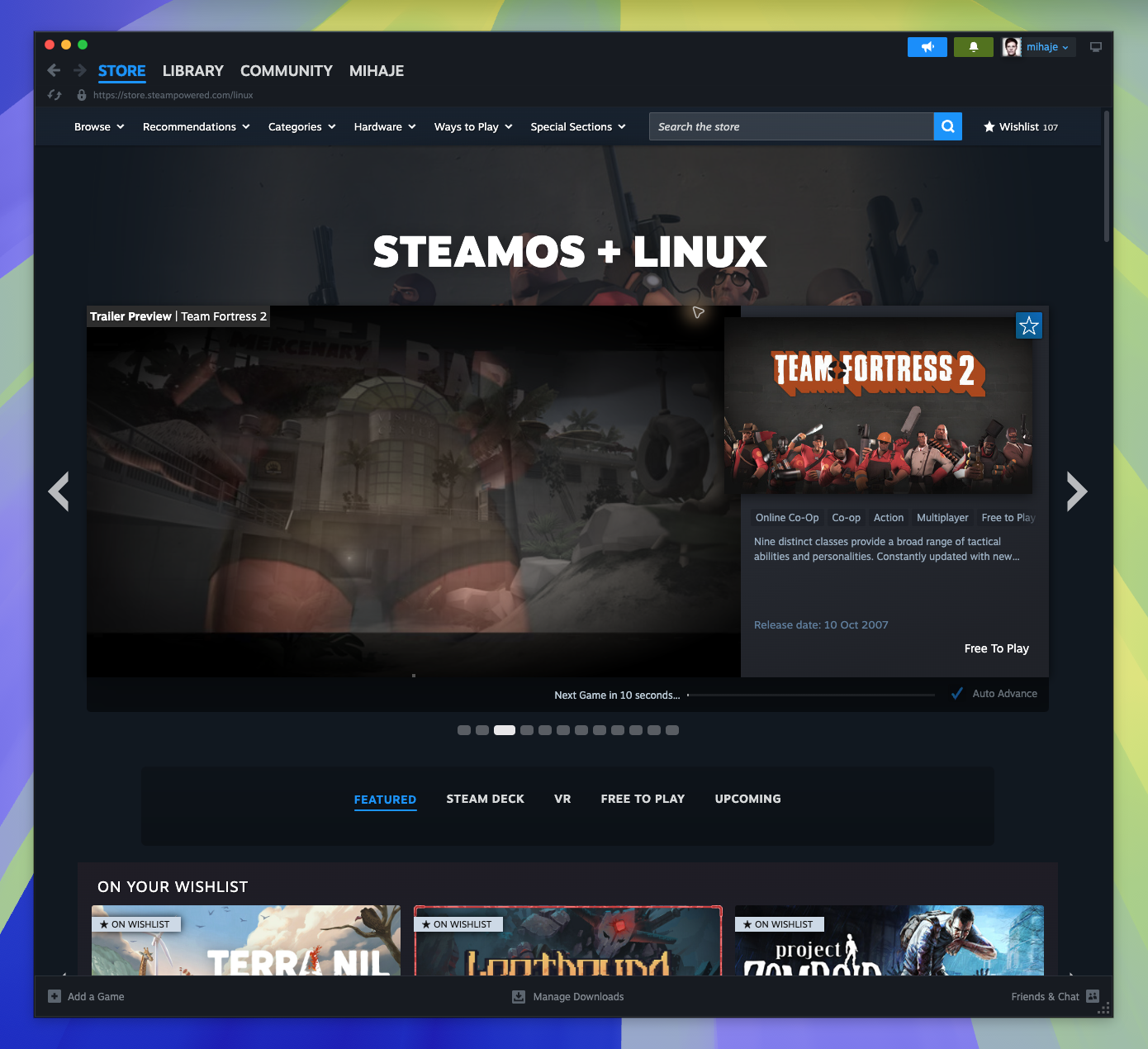The width and height of the screenshot is (1148, 1049).
Task: Switch to Big Picture mode with monitor icon
Action: coord(1096,47)
